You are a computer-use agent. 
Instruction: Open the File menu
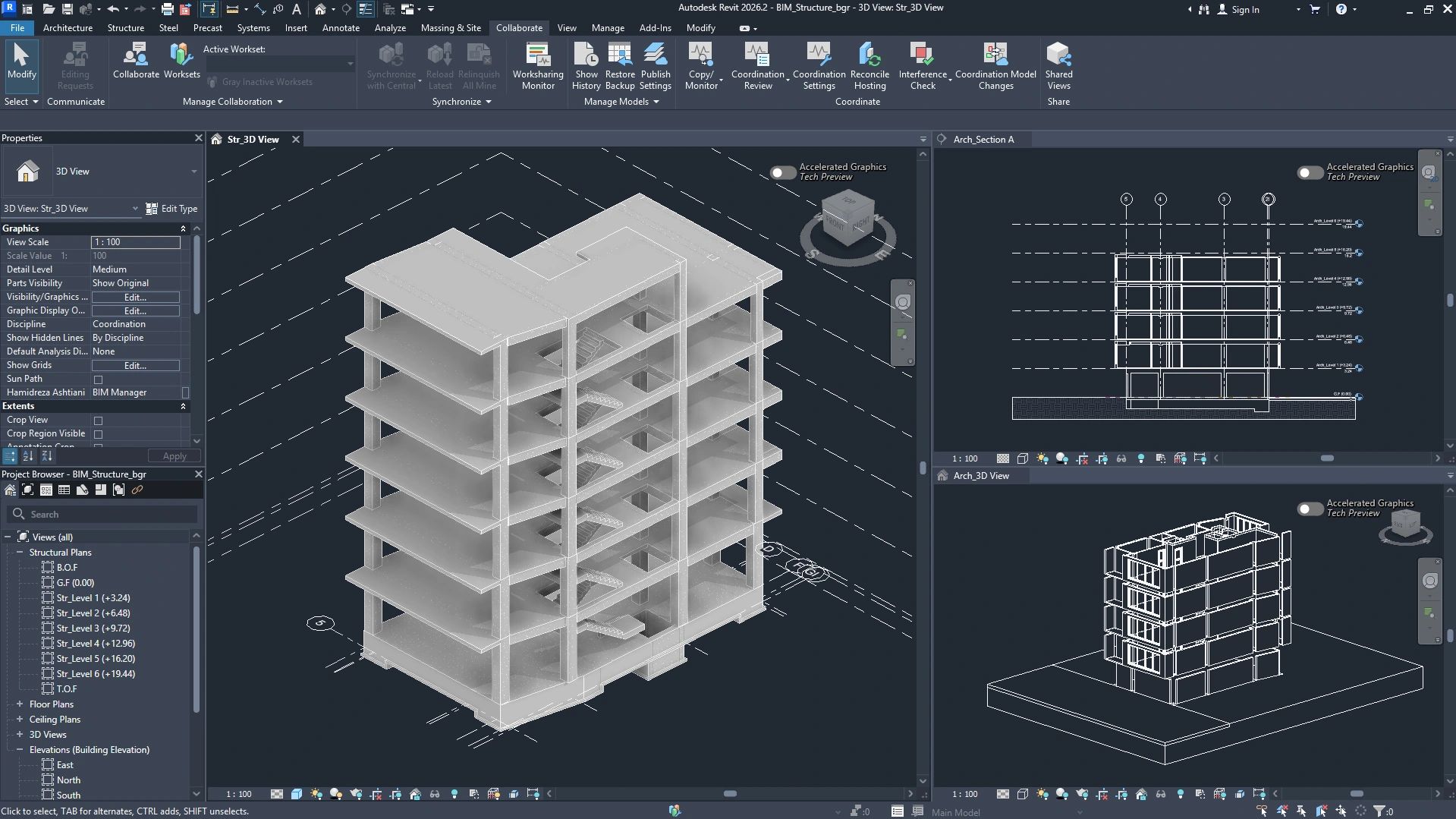pyautogui.click(x=17, y=28)
